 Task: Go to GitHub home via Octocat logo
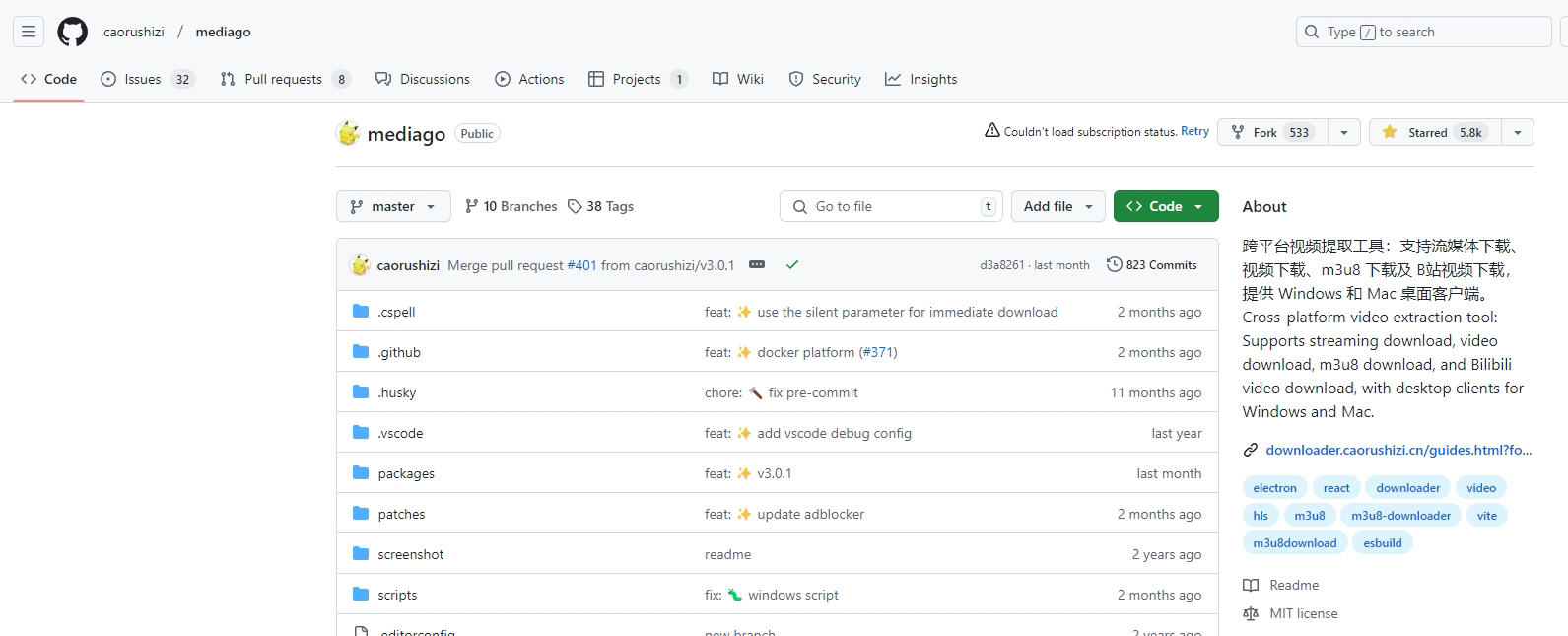point(72,32)
